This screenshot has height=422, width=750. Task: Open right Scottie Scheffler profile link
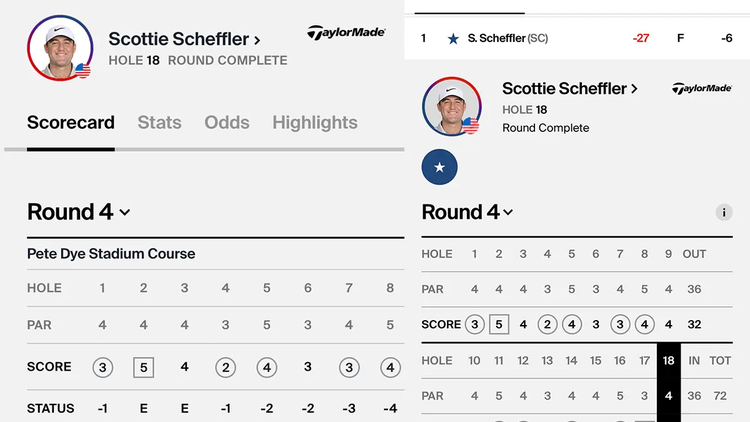click(x=570, y=89)
